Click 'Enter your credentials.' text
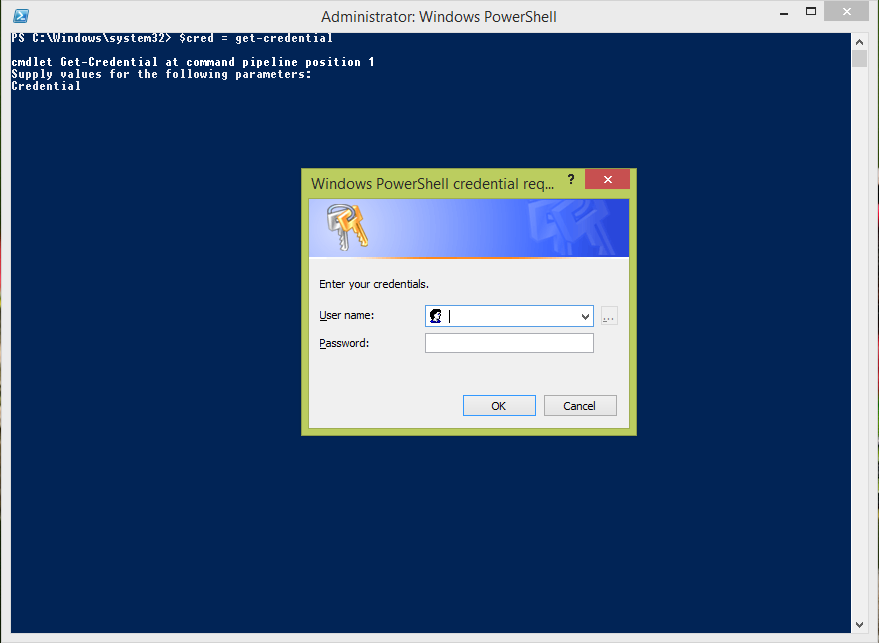Screen dimensions: 879x643 coord(374,284)
